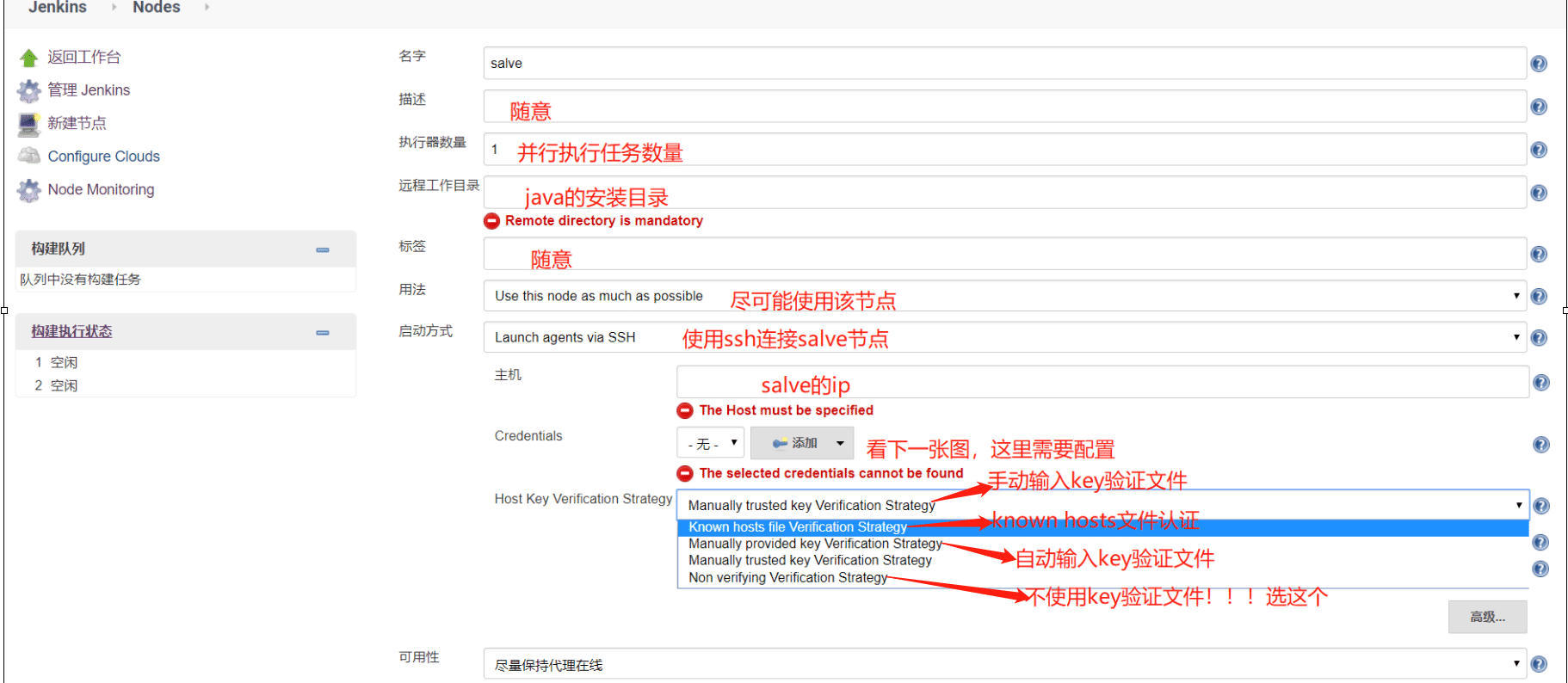This screenshot has width=1568, height=683.
Task: Click 'The selected credentials cannot be found' message
Action: point(831,473)
